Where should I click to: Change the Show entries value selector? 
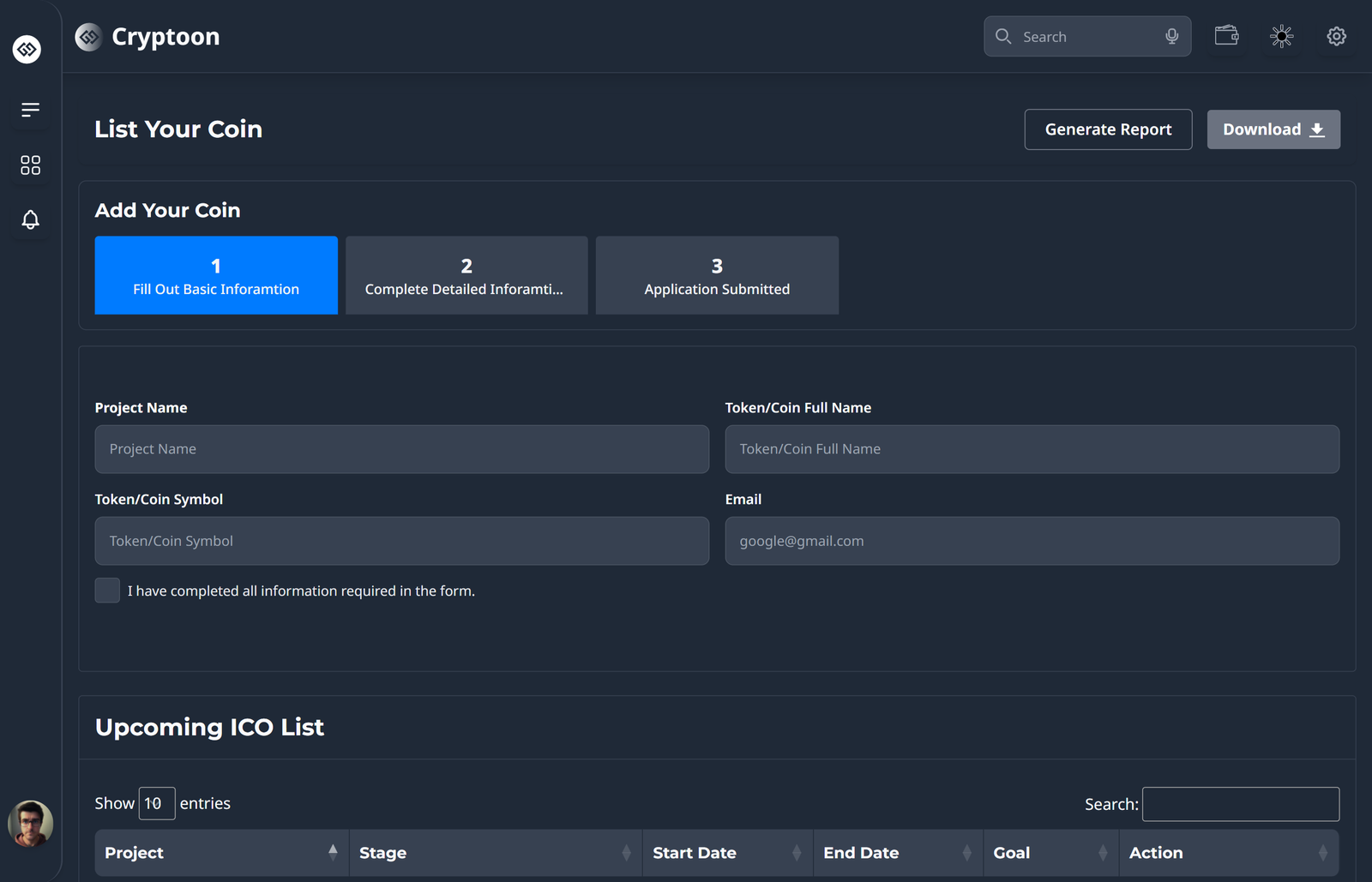point(156,803)
